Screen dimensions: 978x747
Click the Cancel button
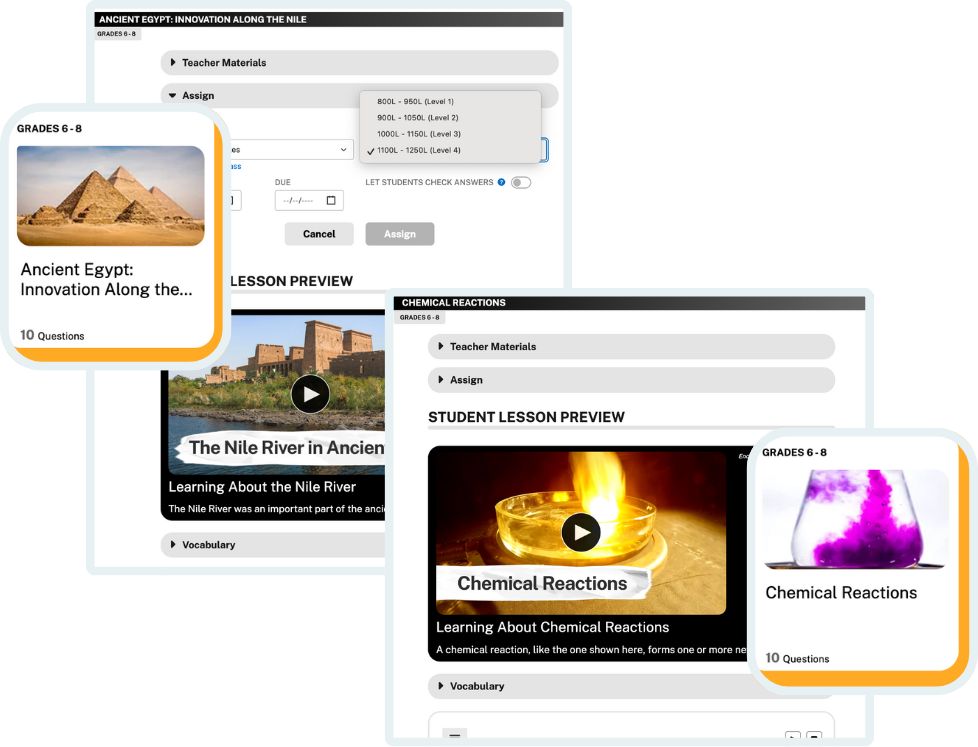point(319,234)
